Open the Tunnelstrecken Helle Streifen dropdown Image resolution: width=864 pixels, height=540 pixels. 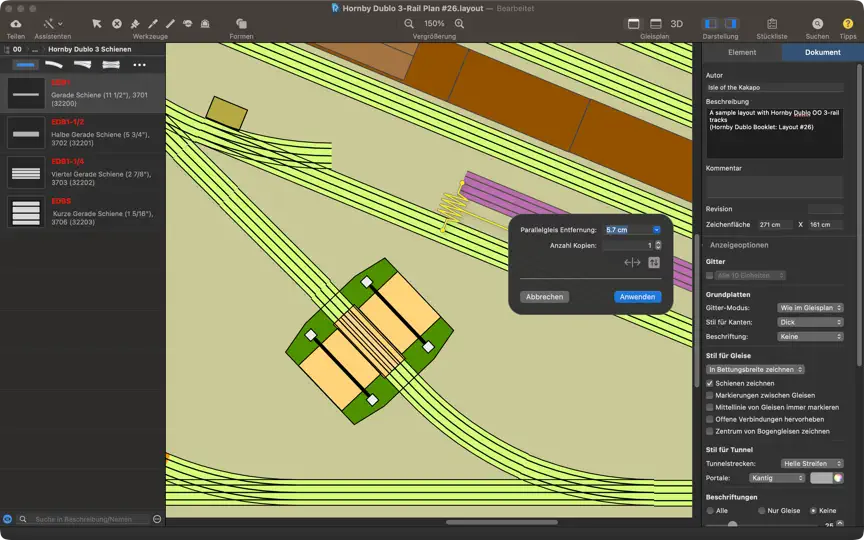pos(812,464)
